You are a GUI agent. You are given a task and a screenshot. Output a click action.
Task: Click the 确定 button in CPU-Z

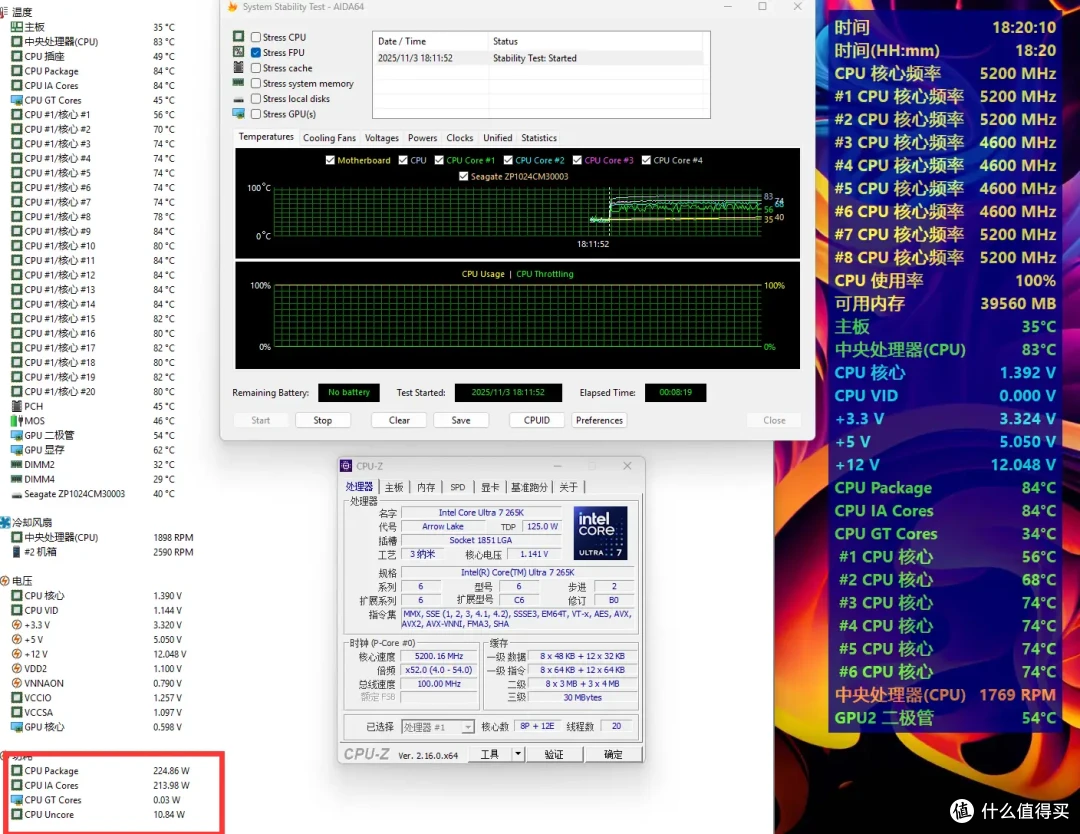[x=613, y=754]
